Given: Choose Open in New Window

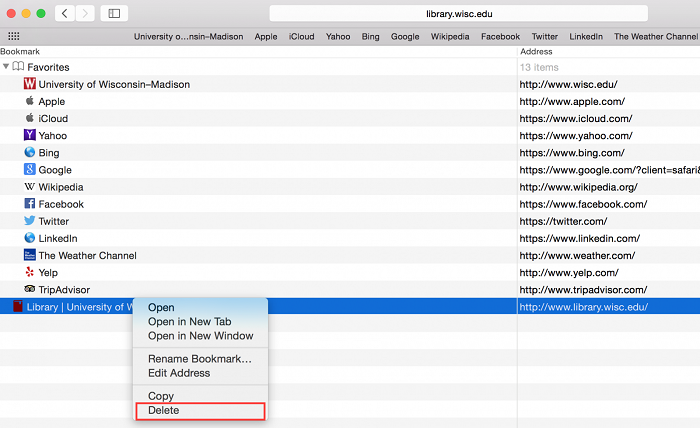Looking at the screenshot, I should pyautogui.click(x=200, y=336).
